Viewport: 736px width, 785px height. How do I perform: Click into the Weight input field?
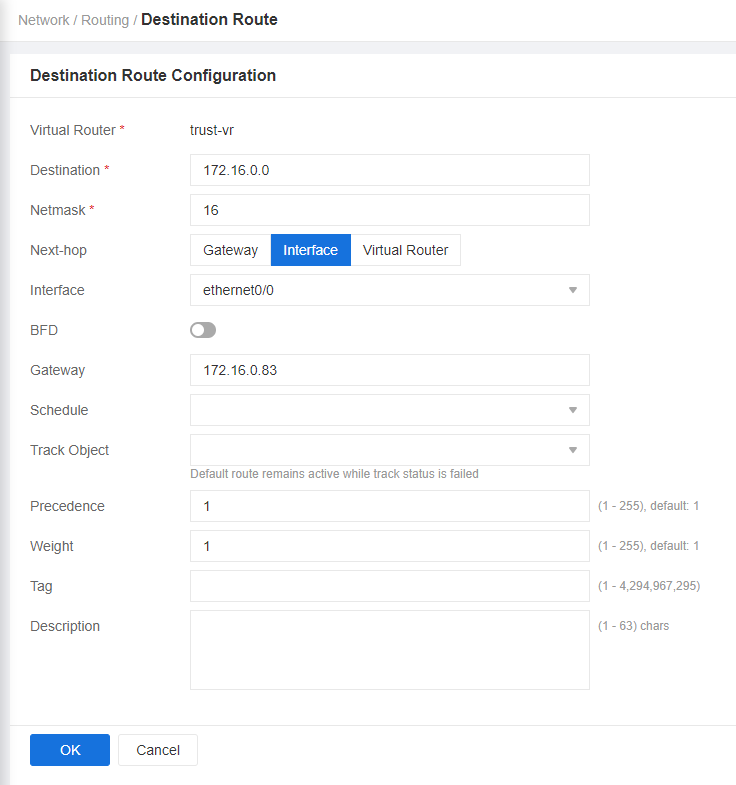point(390,546)
